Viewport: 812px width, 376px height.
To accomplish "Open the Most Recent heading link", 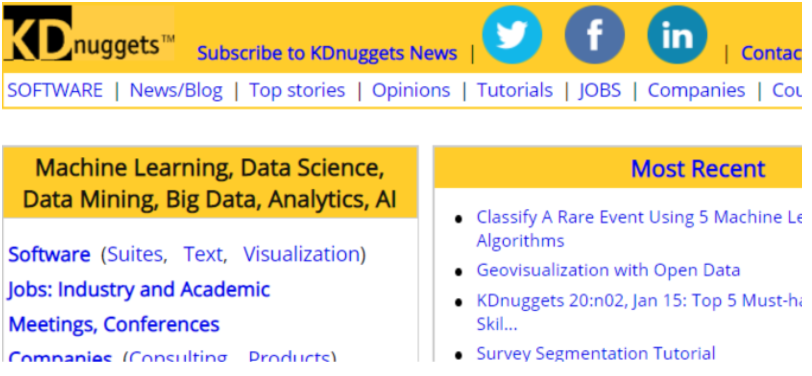I will (698, 169).
